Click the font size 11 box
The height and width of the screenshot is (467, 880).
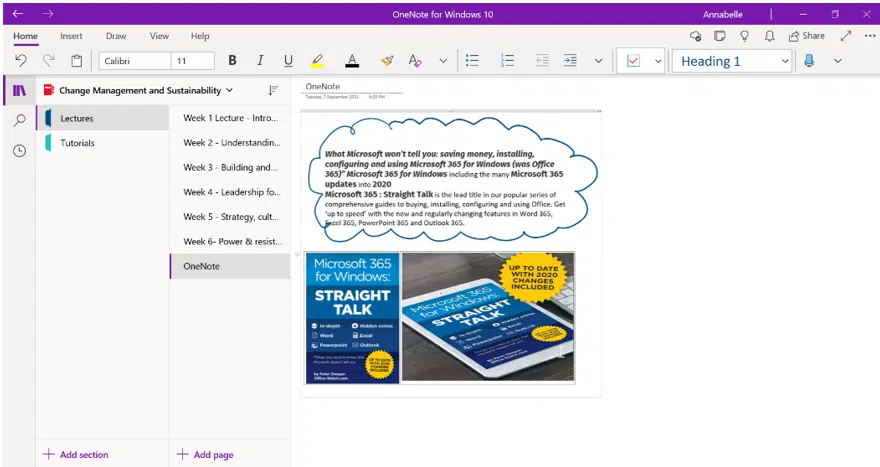(x=192, y=61)
